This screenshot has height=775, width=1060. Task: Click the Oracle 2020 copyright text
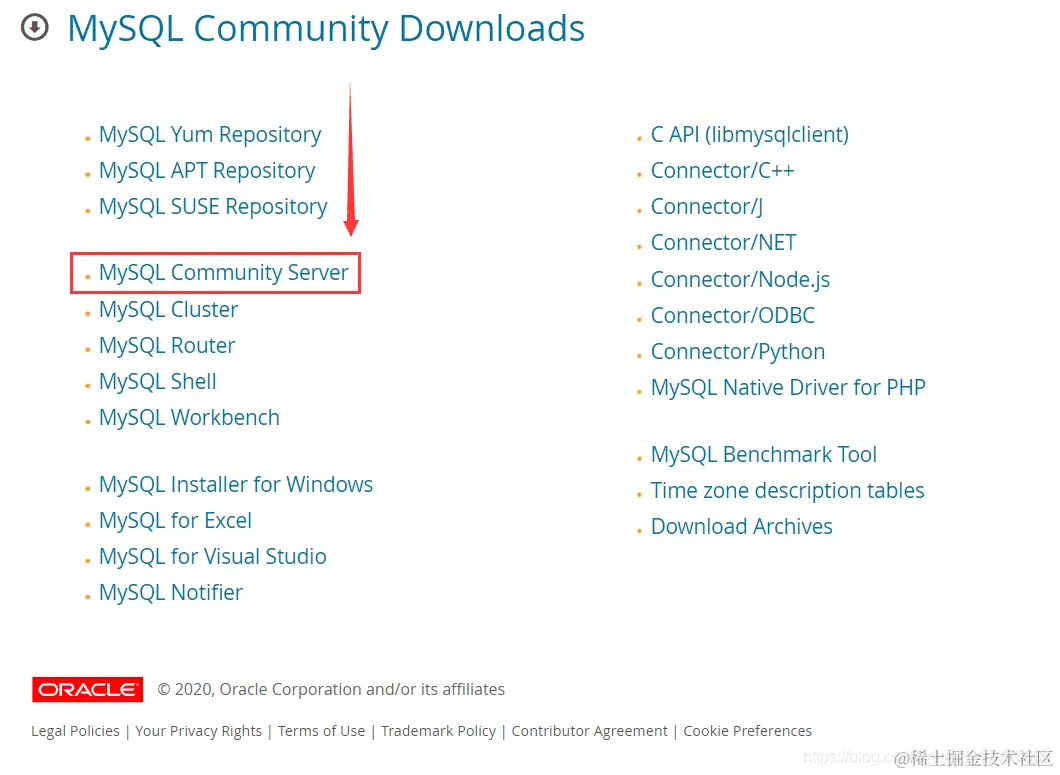[331, 689]
